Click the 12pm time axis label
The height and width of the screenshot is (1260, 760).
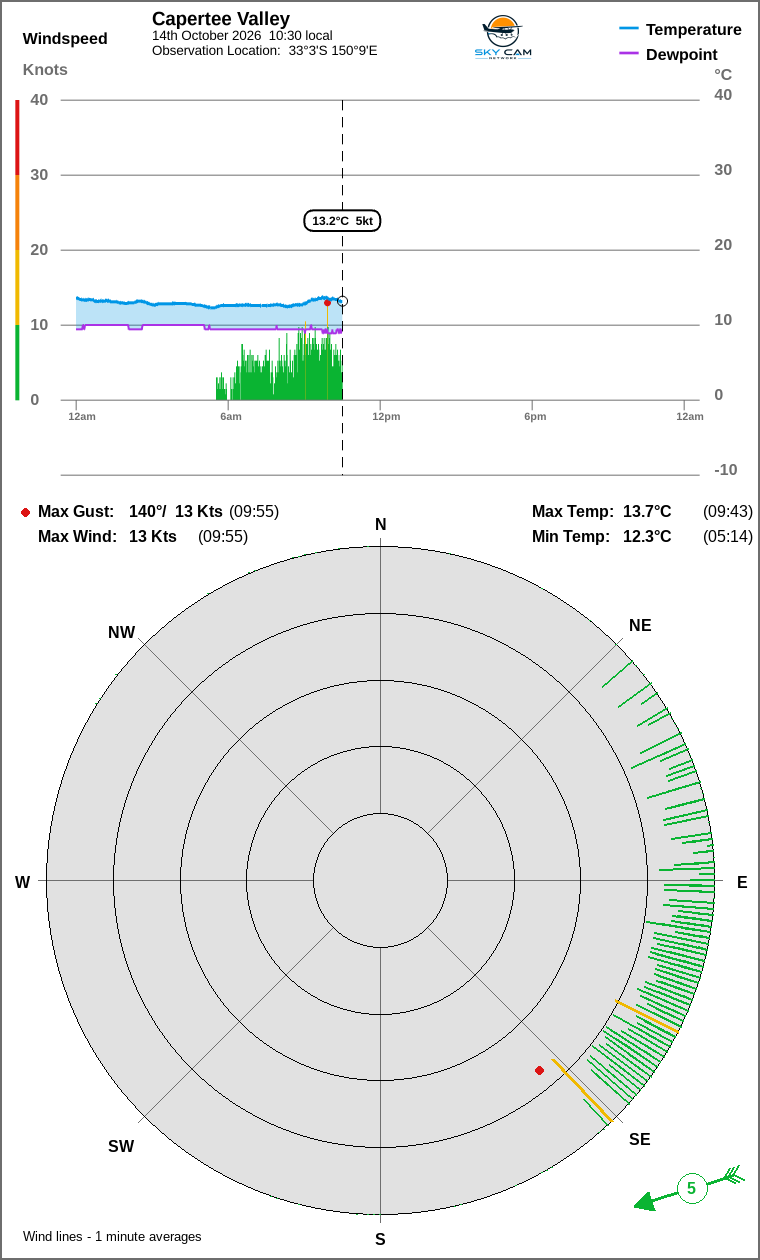(386, 416)
